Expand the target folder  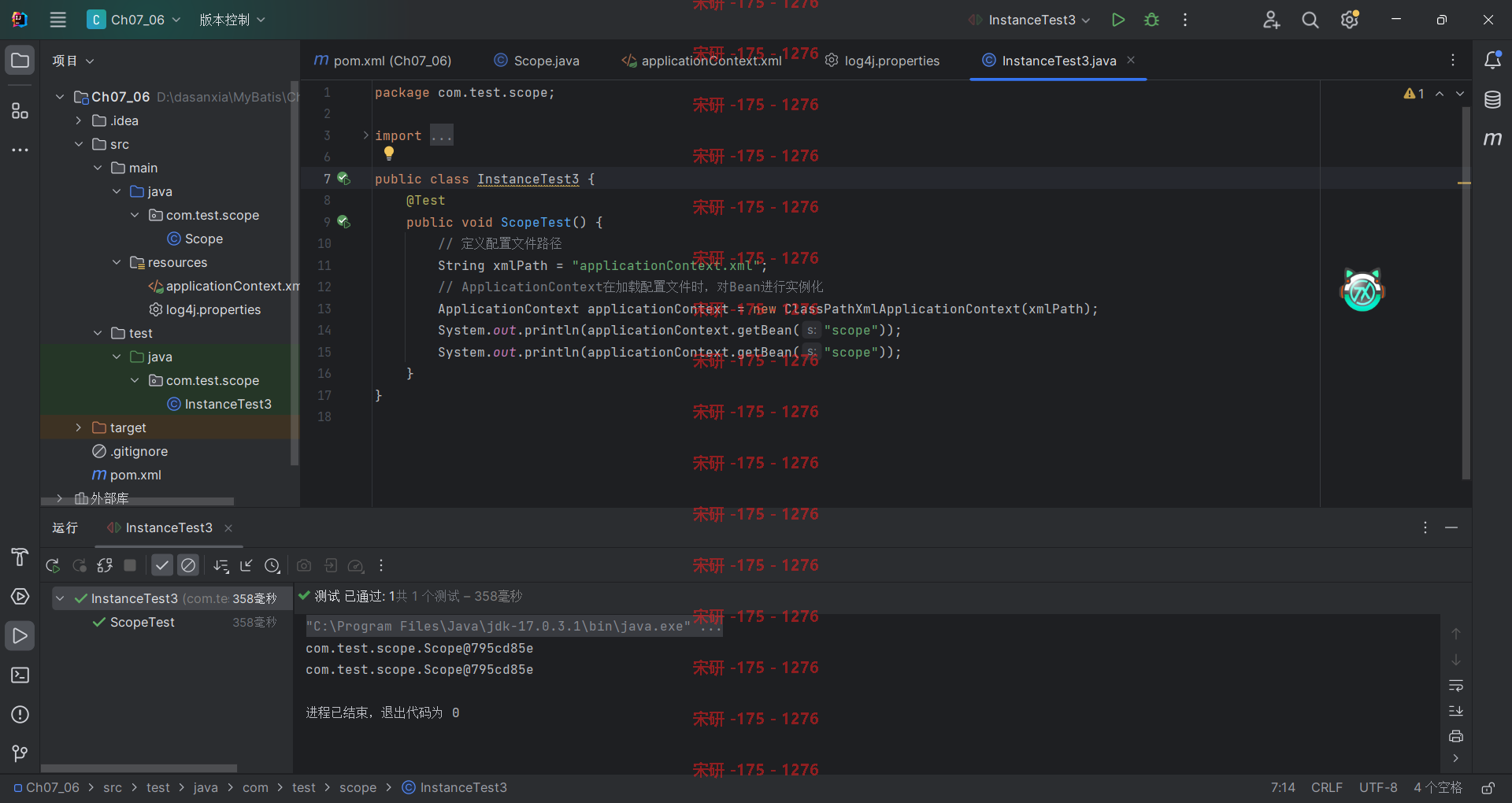point(78,427)
